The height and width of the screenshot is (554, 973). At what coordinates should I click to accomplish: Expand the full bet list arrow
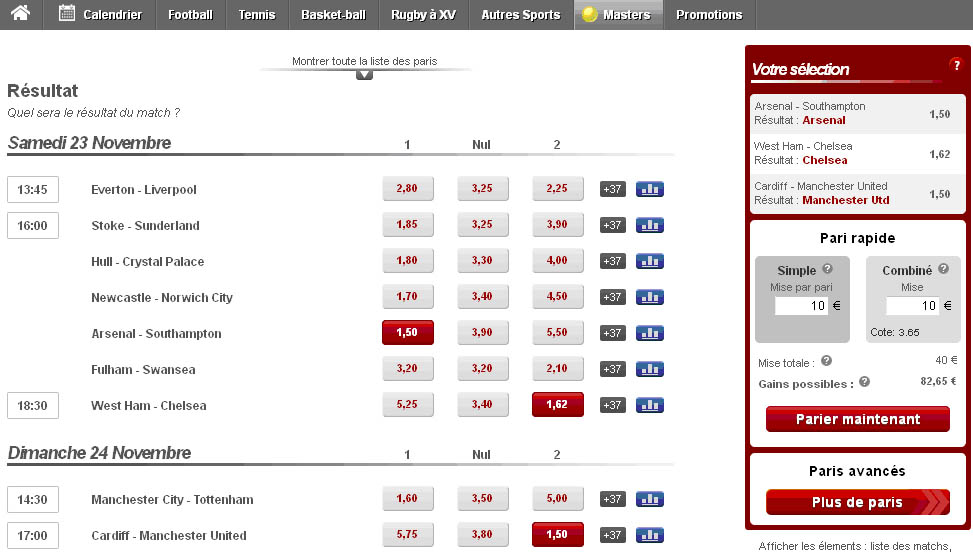coord(364,74)
